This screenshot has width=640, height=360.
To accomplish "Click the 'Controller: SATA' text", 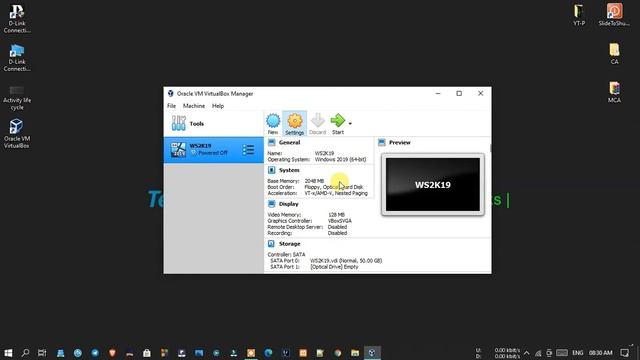I will (x=286, y=254).
